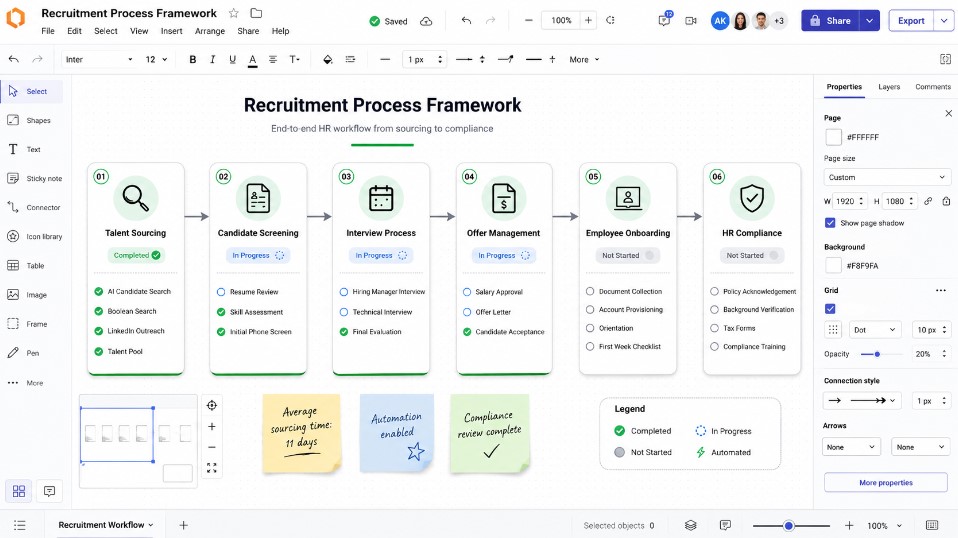Switch to the Comments tab
This screenshot has height=538, width=958.
pos(932,87)
